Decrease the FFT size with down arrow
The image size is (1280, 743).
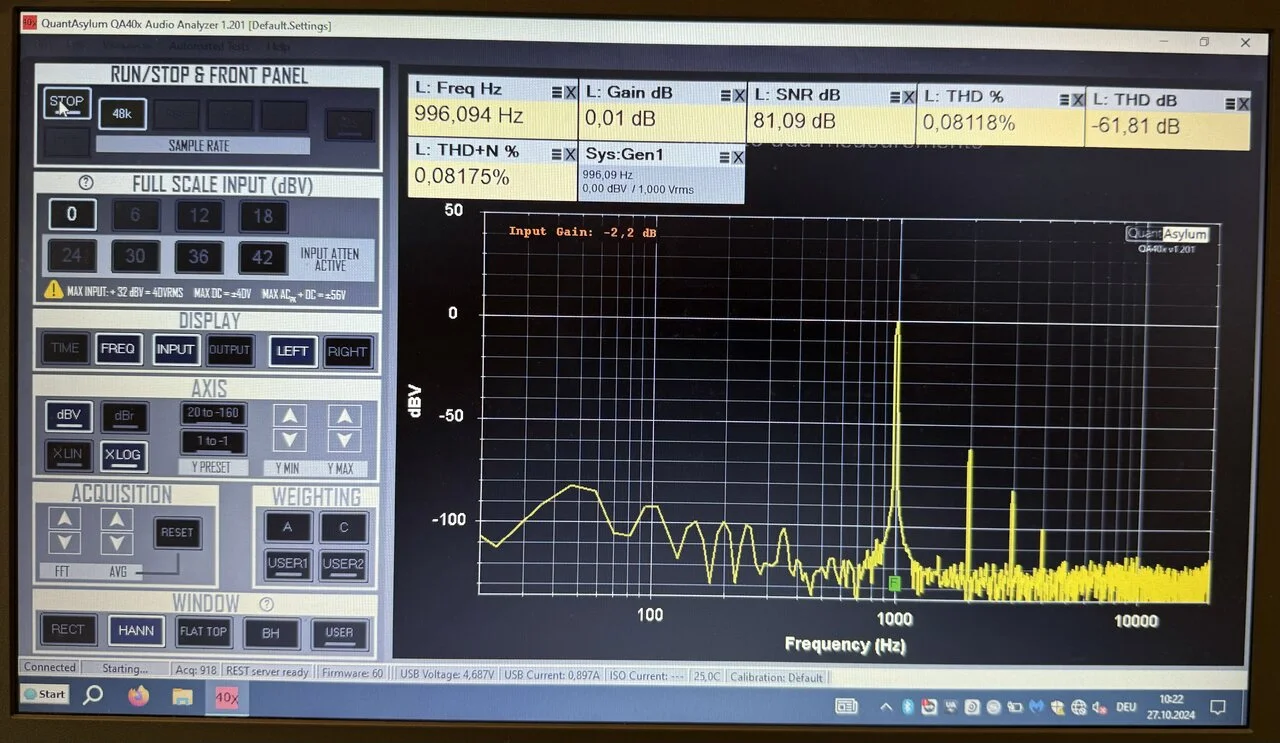64,542
